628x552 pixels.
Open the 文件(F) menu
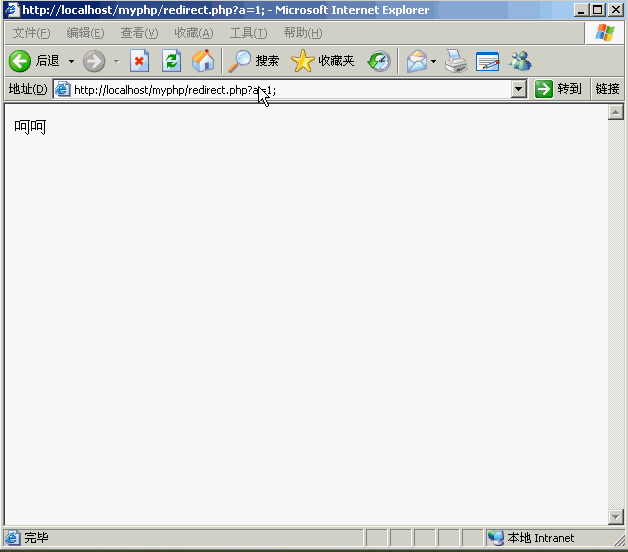point(31,33)
